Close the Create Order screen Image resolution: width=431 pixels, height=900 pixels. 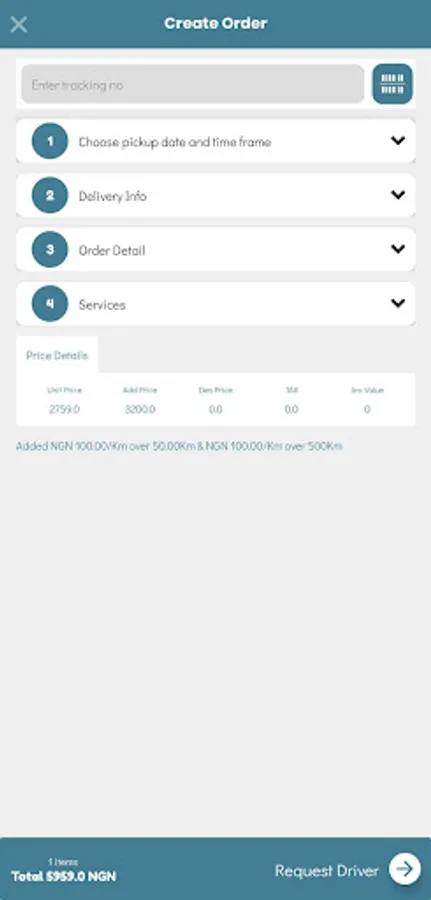coord(19,24)
